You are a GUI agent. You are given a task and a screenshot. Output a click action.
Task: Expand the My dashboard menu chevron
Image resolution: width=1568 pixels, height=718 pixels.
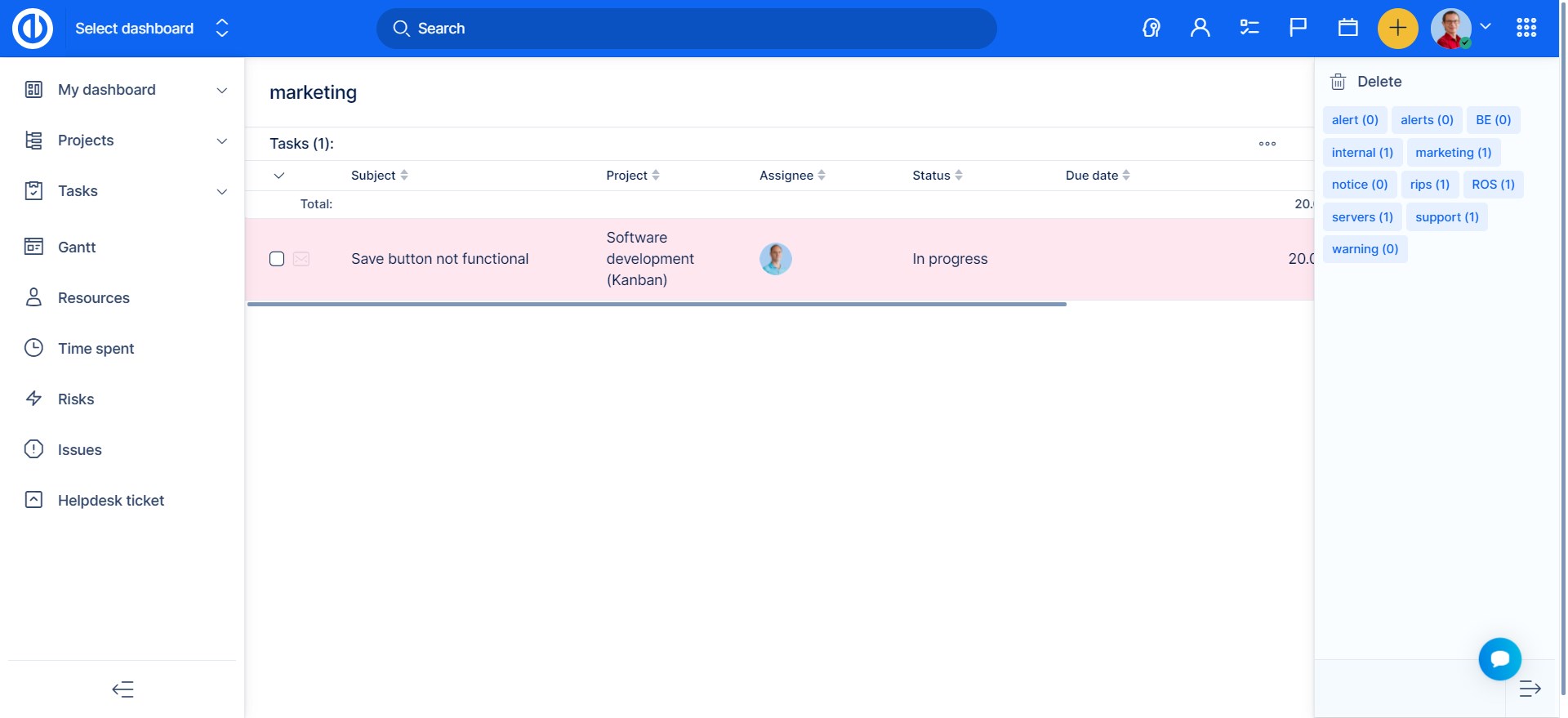click(x=221, y=91)
